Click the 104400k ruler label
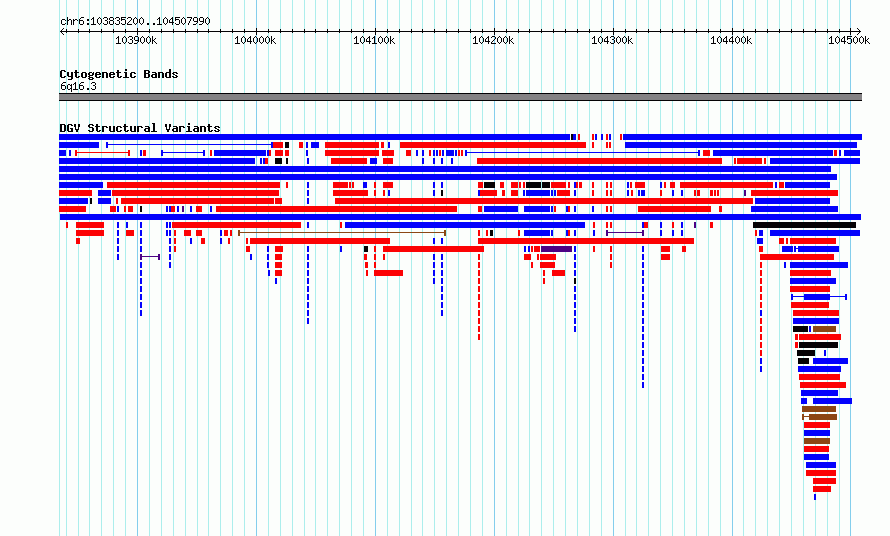Viewport: 890px width, 536px height. pyautogui.click(x=731, y=40)
